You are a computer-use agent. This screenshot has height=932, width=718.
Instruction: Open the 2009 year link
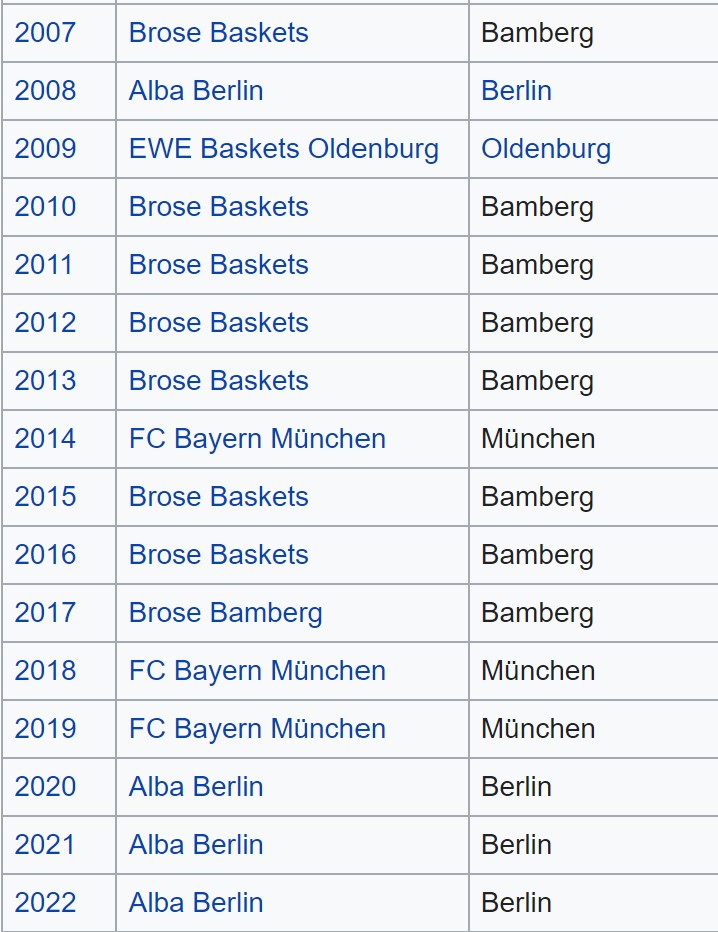click(45, 149)
